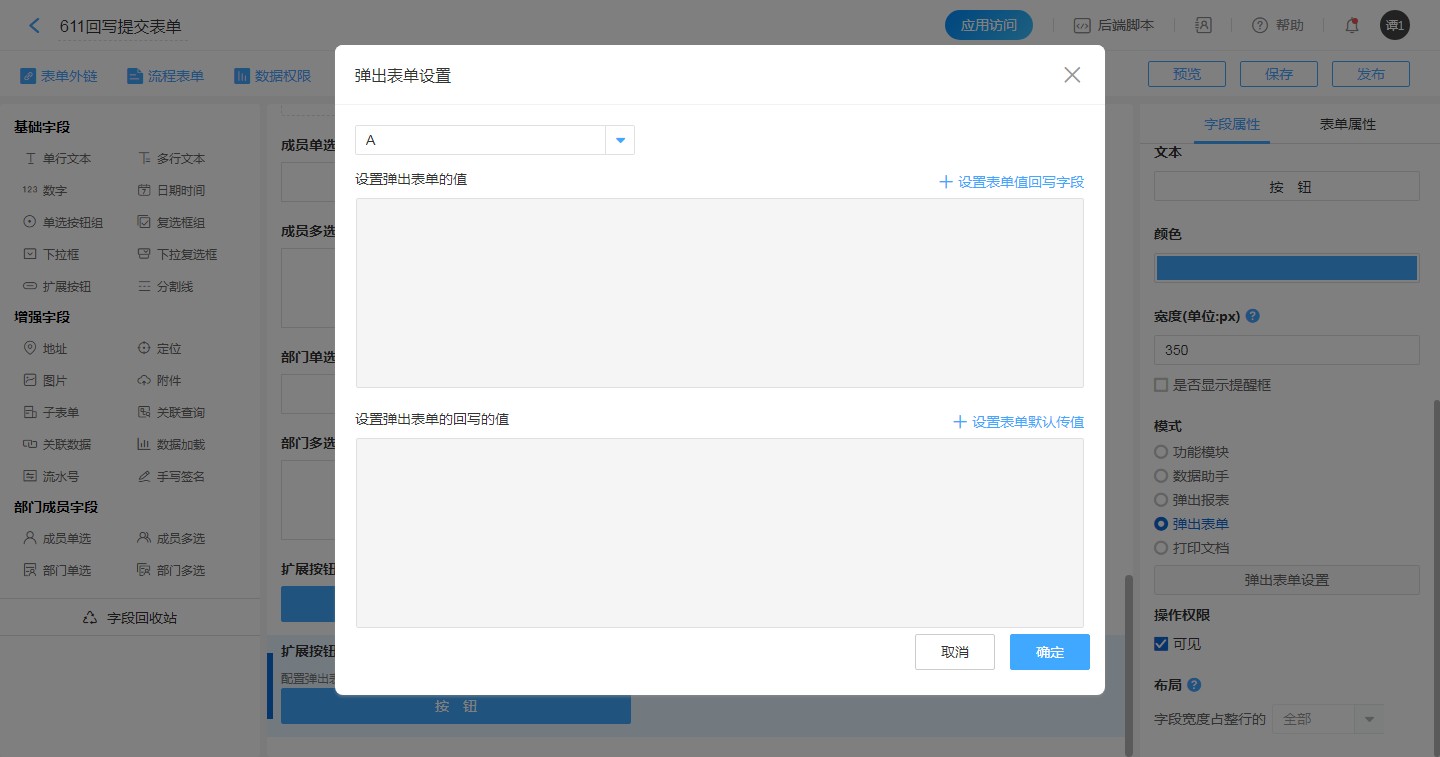This screenshot has height=757, width=1440.
Task: Enable the 是否显示提醒框 checkbox
Action: pos(1161,385)
